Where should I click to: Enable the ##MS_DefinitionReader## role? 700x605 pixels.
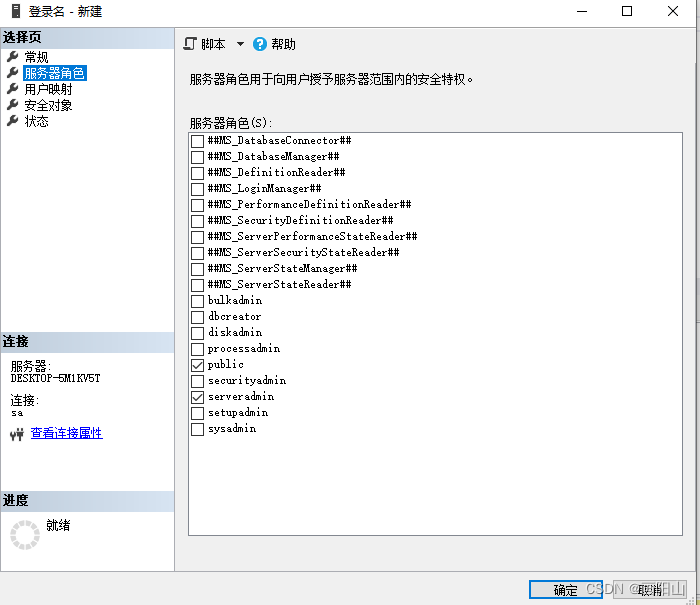click(x=197, y=173)
